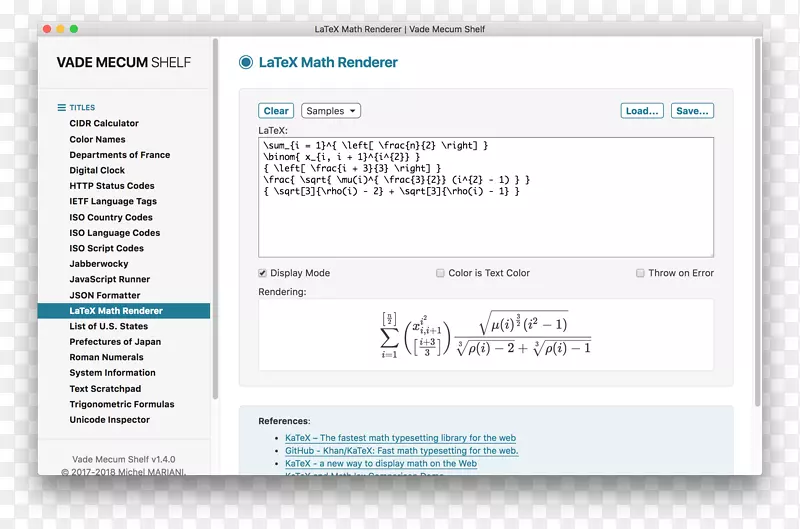Enable Color is Text Color checkbox

pos(440,273)
